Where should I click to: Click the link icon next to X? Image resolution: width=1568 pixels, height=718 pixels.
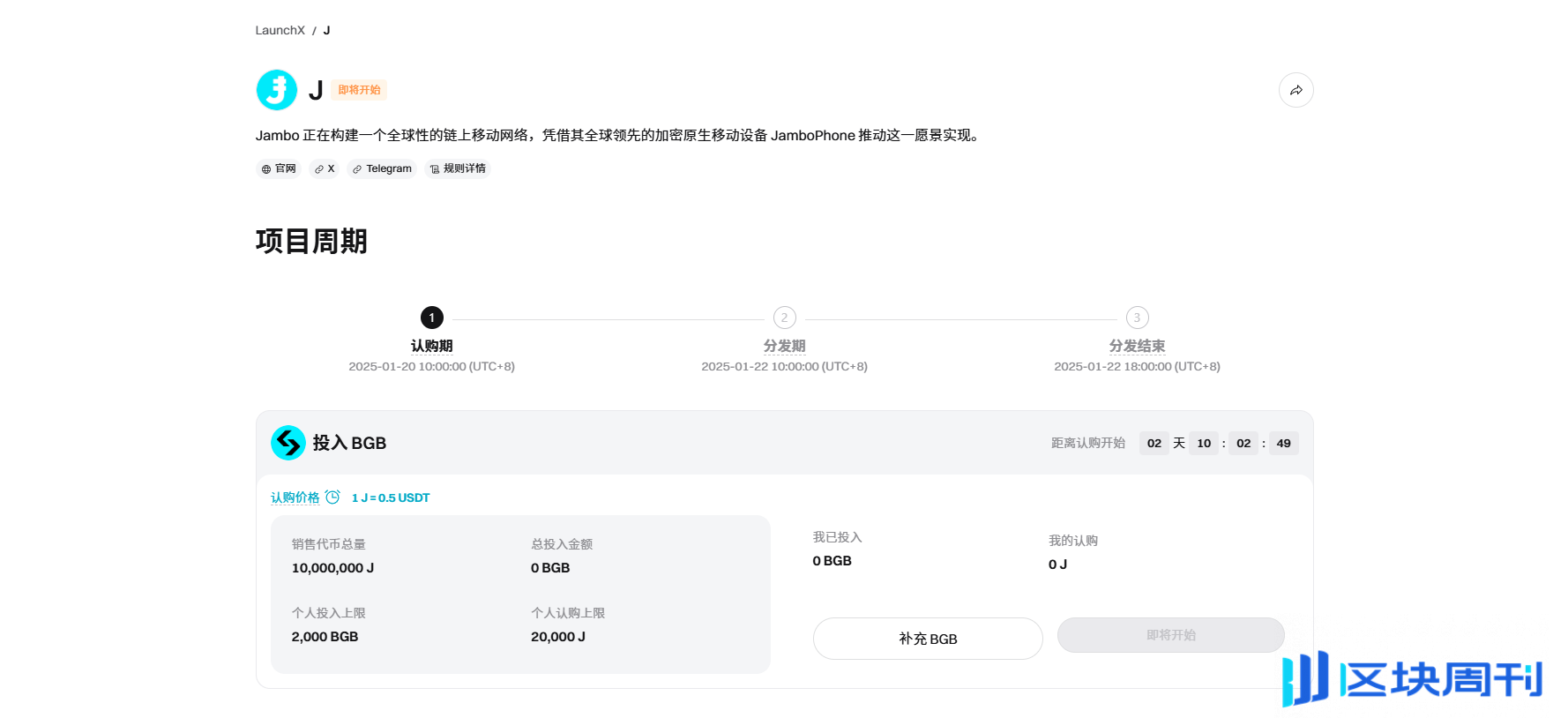318,169
